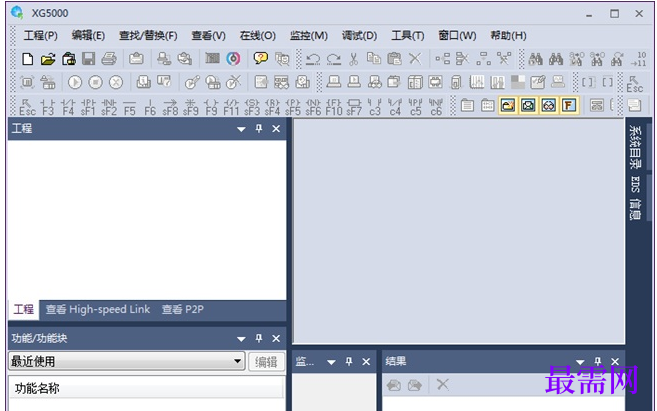
Task: Click the 编辑 button
Action: tap(266, 362)
